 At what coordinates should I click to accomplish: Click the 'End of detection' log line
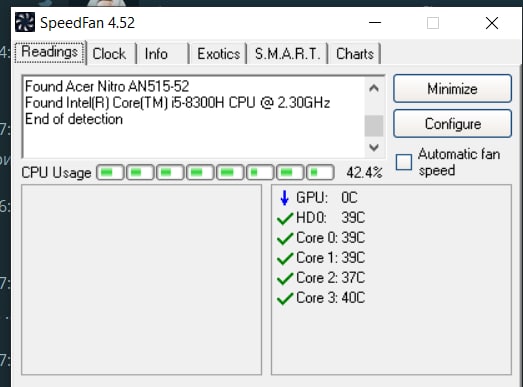pyautogui.click(x=74, y=119)
